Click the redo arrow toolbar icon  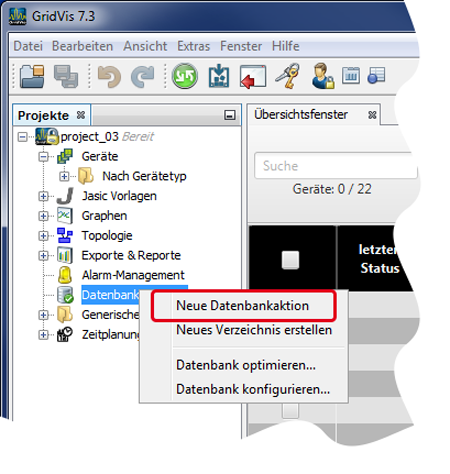(x=143, y=77)
